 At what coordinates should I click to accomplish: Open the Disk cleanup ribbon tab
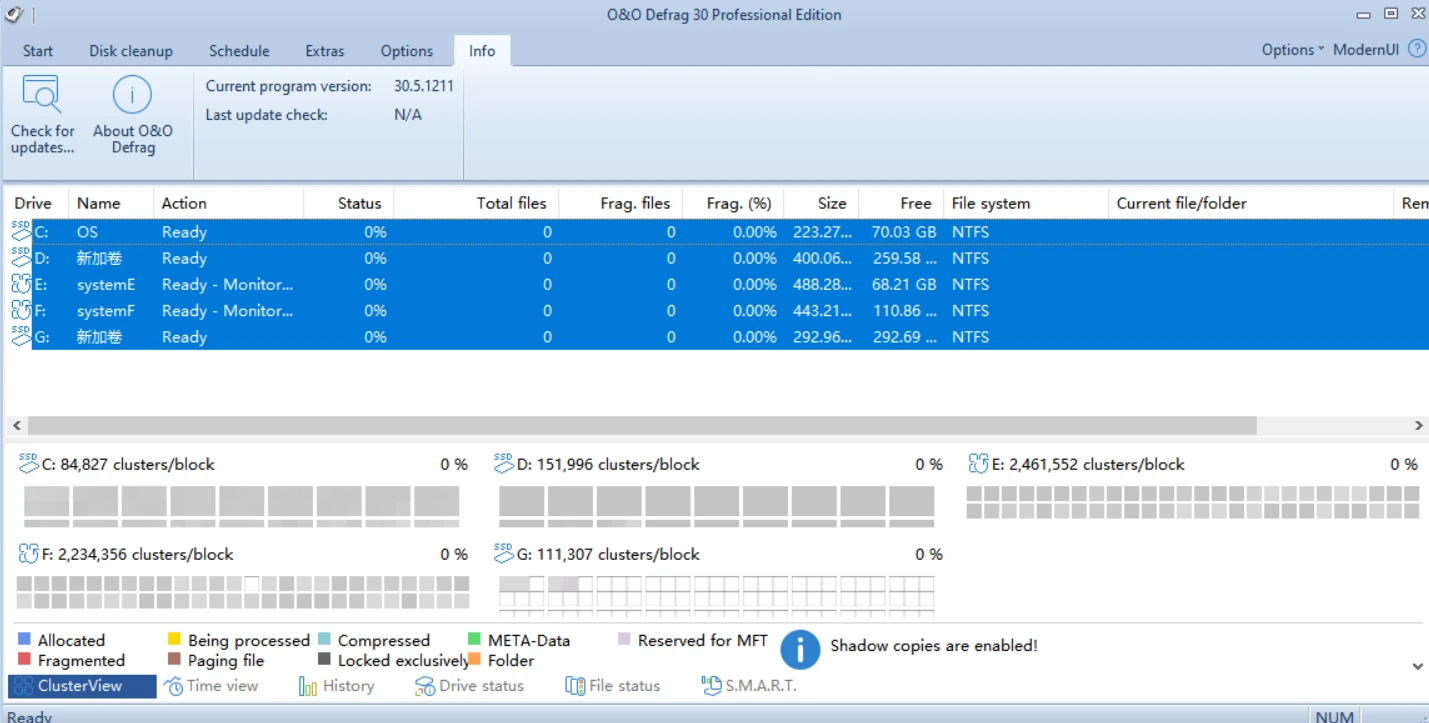tap(131, 51)
